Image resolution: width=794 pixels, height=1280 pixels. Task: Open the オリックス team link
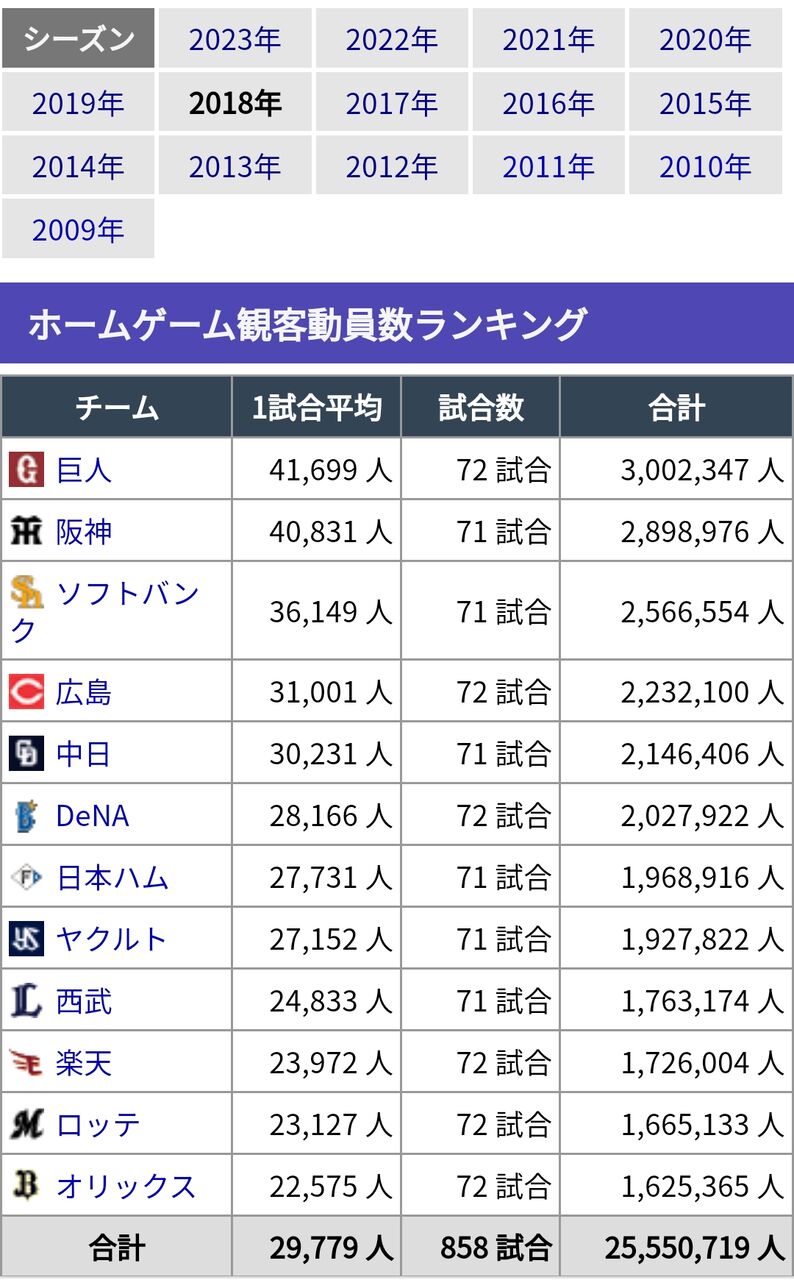[126, 1187]
